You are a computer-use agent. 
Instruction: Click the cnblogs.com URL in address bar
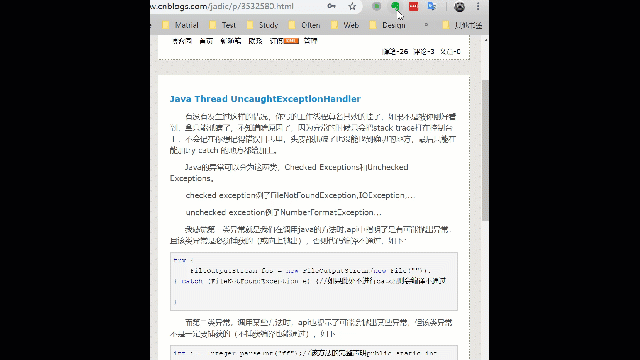click(x=222, y=6)
